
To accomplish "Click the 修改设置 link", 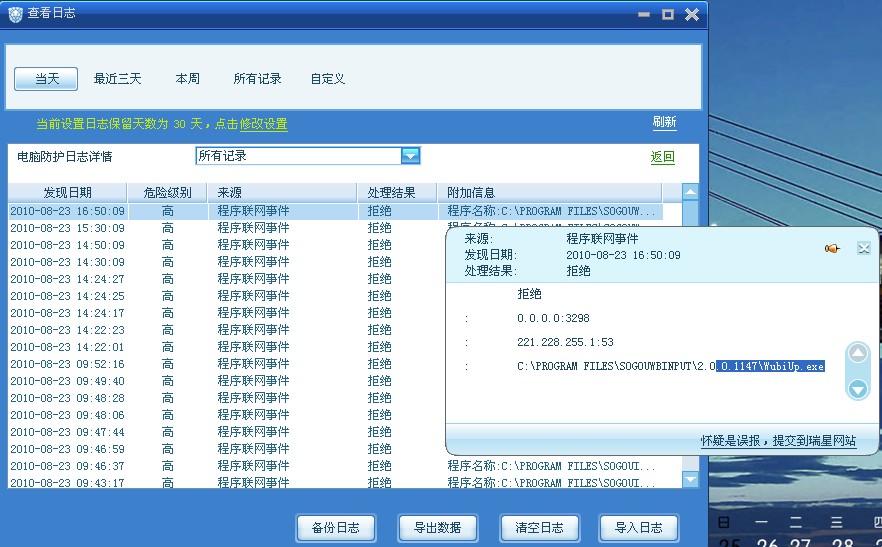I will (263, 124).
